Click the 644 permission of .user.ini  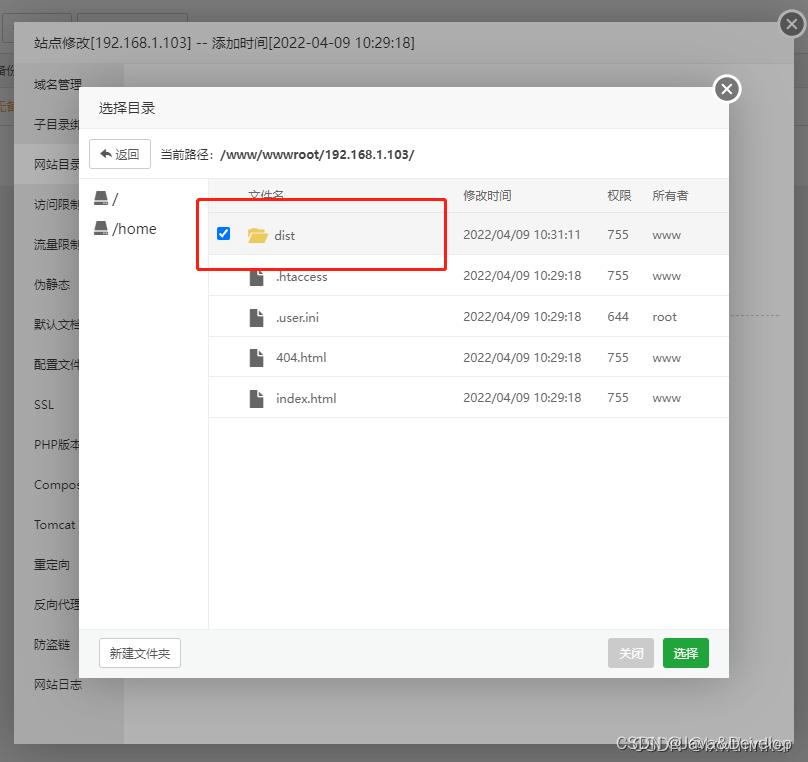[618, 316]
